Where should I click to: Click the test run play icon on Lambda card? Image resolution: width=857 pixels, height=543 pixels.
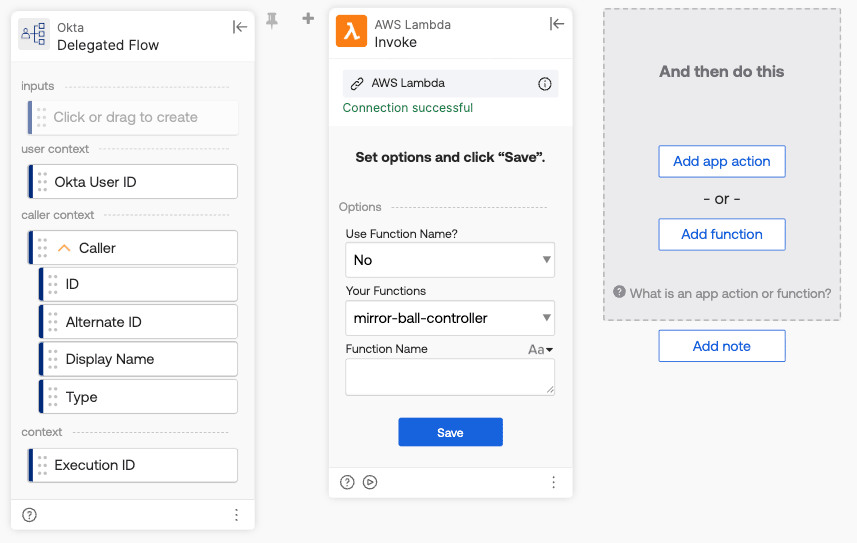click(370, 482)
